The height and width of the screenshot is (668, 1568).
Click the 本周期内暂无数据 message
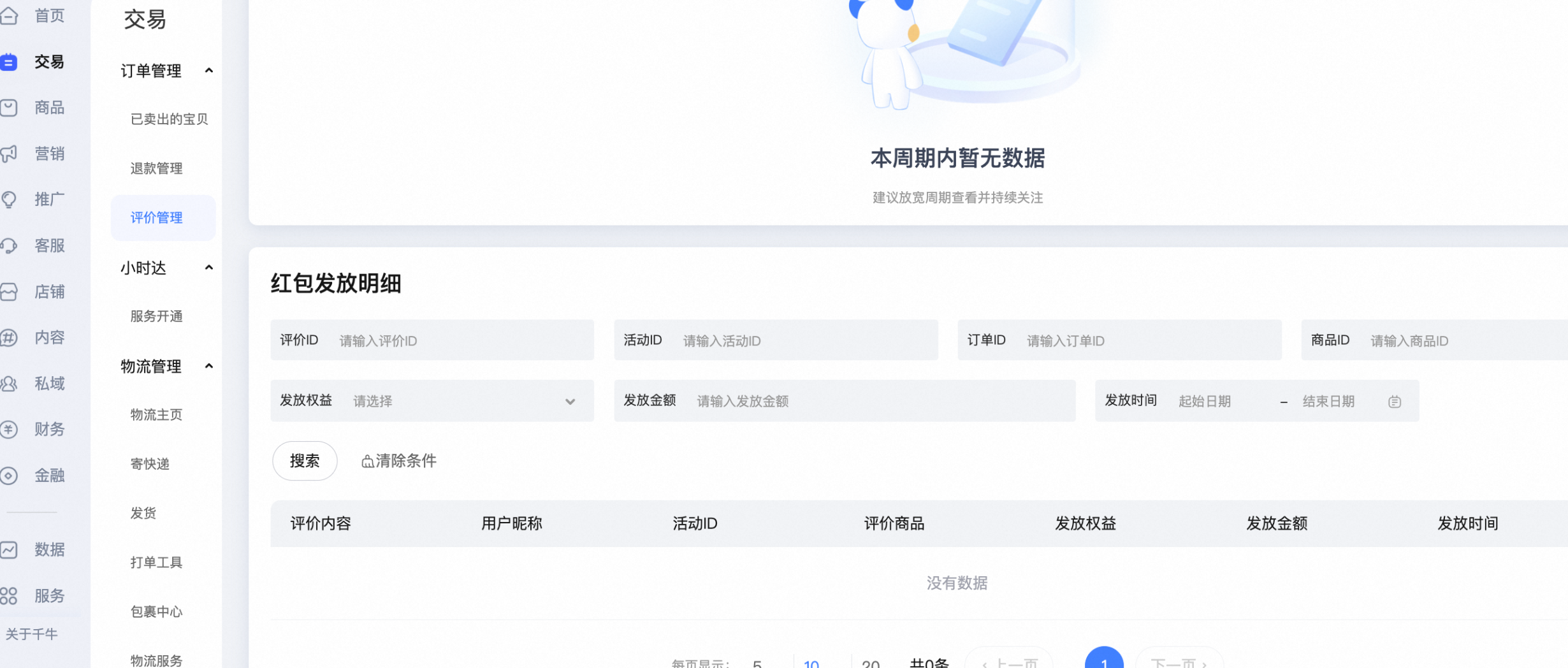[957, 158]
